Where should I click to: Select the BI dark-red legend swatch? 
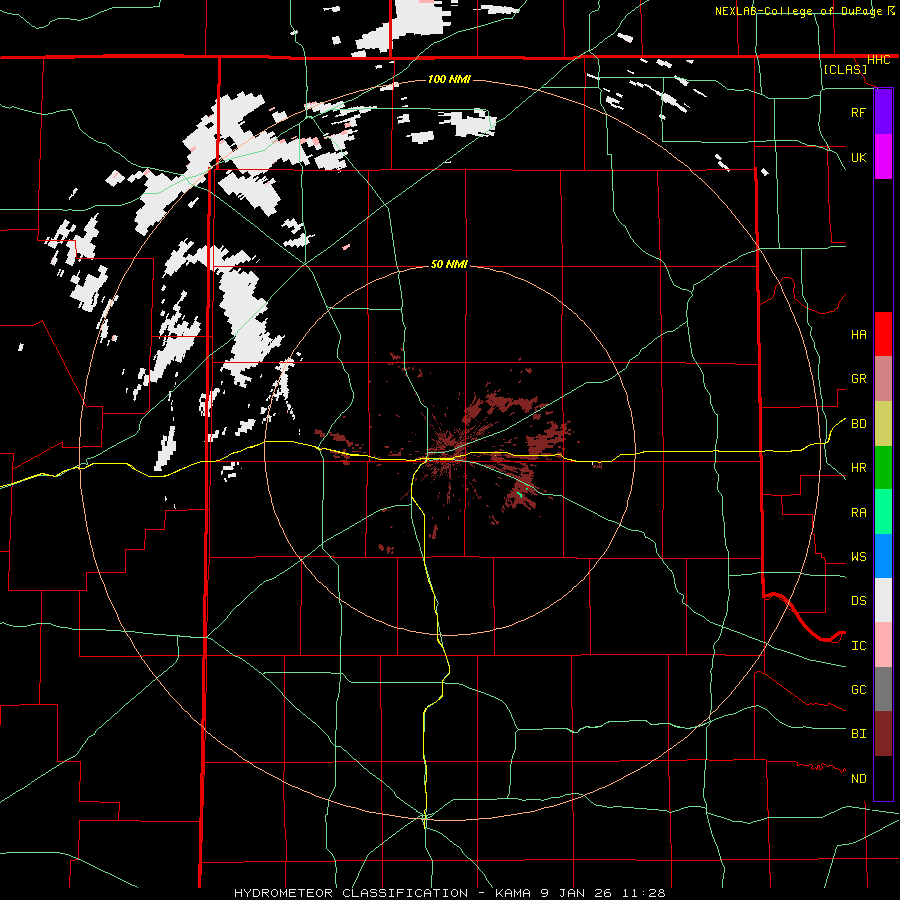pyautogui.click(x=883, y=734)
